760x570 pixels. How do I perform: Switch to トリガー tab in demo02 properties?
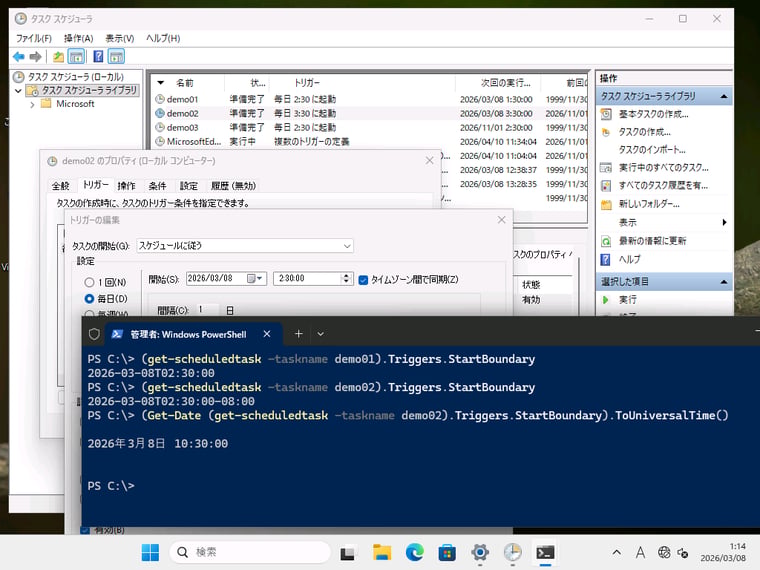[95, 185]
